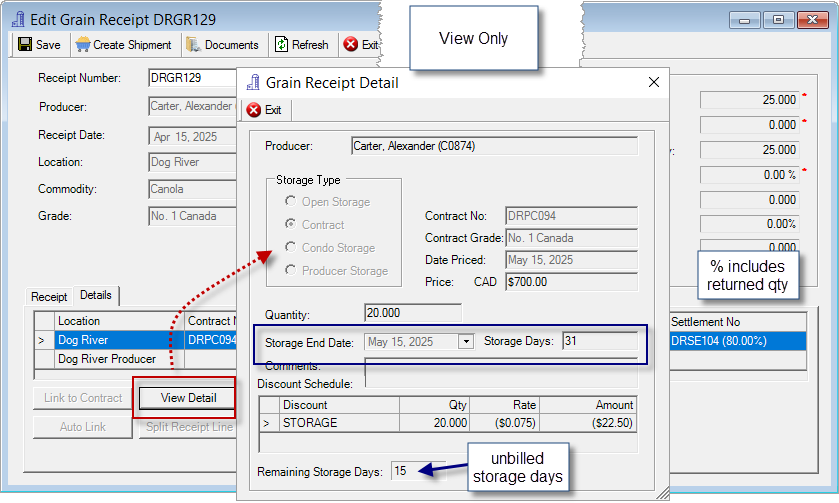Click the Storage Days field 31
The height and width of the screenshot is (503, 839).
600,341
